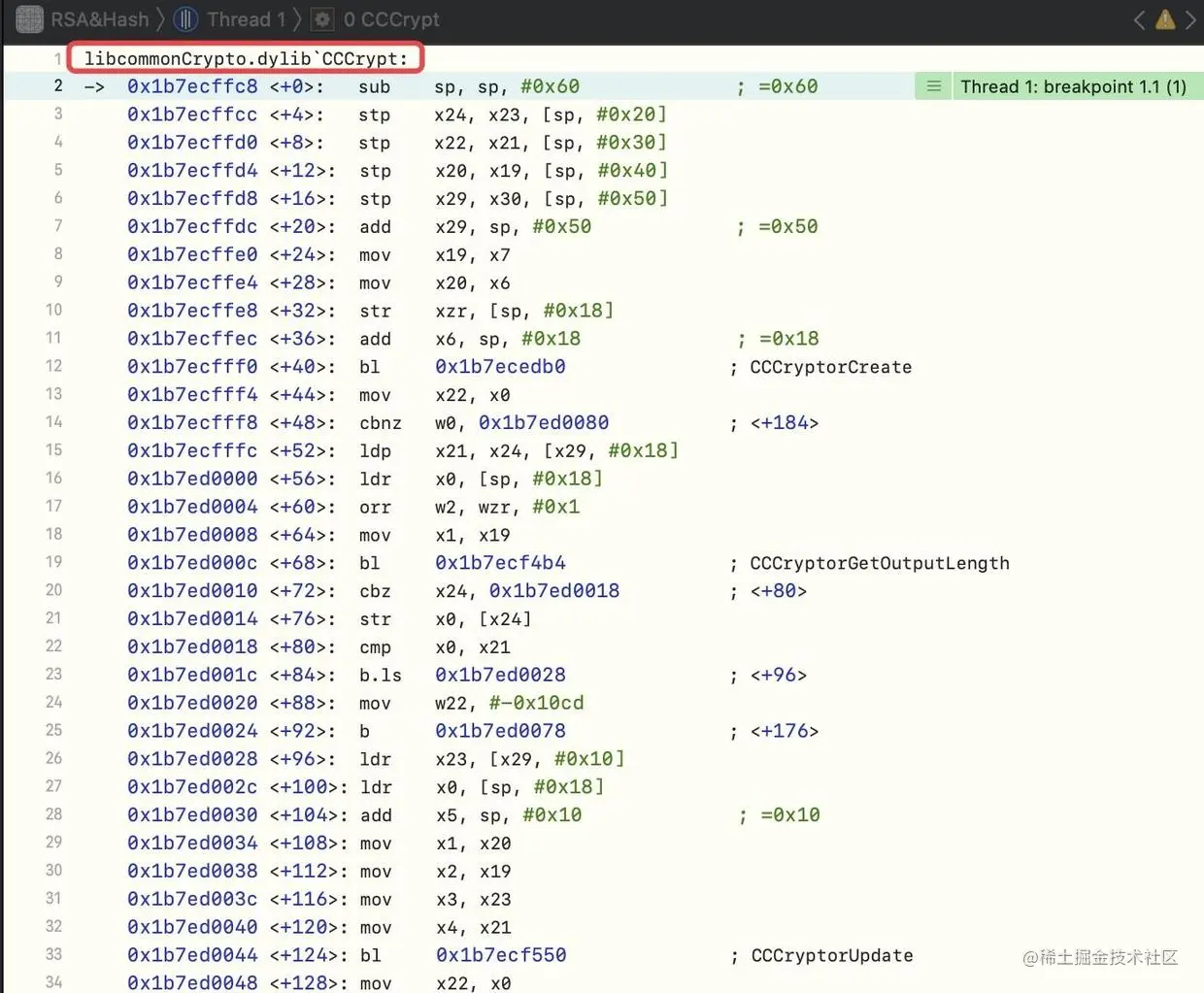Click the CCCryptorCreate comment
Image resolution: width=1204 pixels, height=993 pixels.
click(830, 367)
